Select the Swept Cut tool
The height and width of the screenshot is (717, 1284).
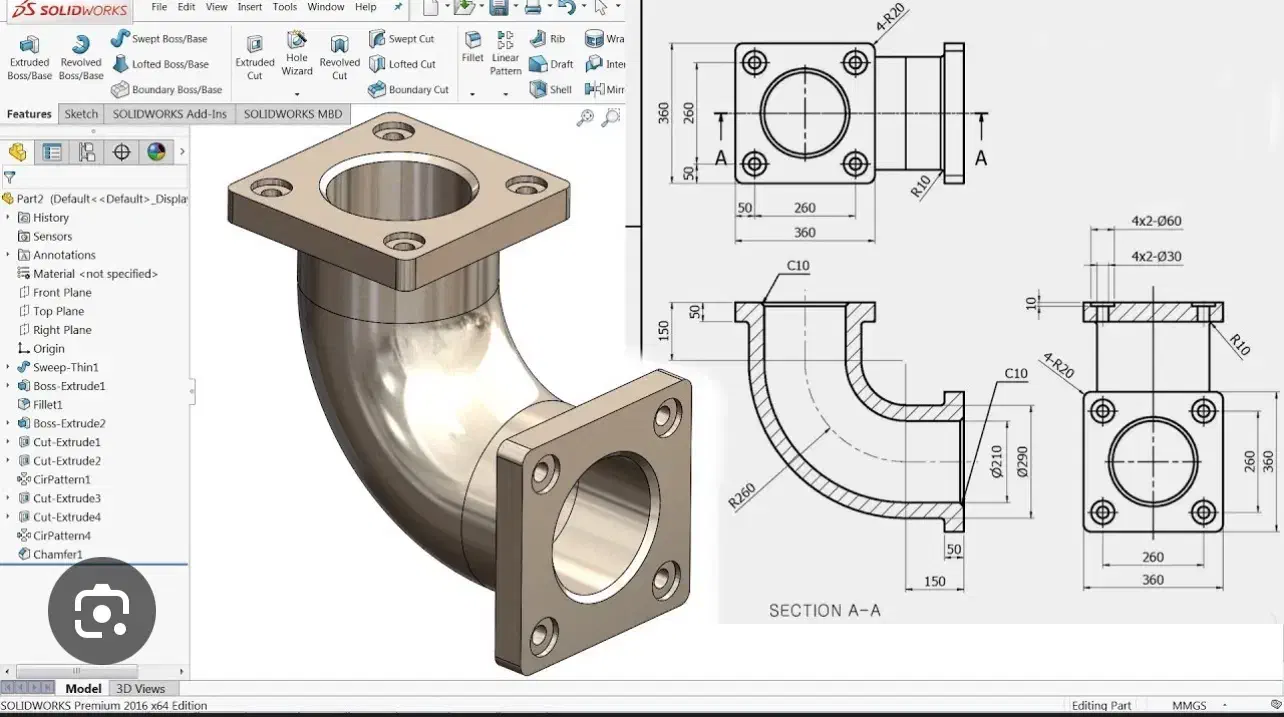[402, 39]
